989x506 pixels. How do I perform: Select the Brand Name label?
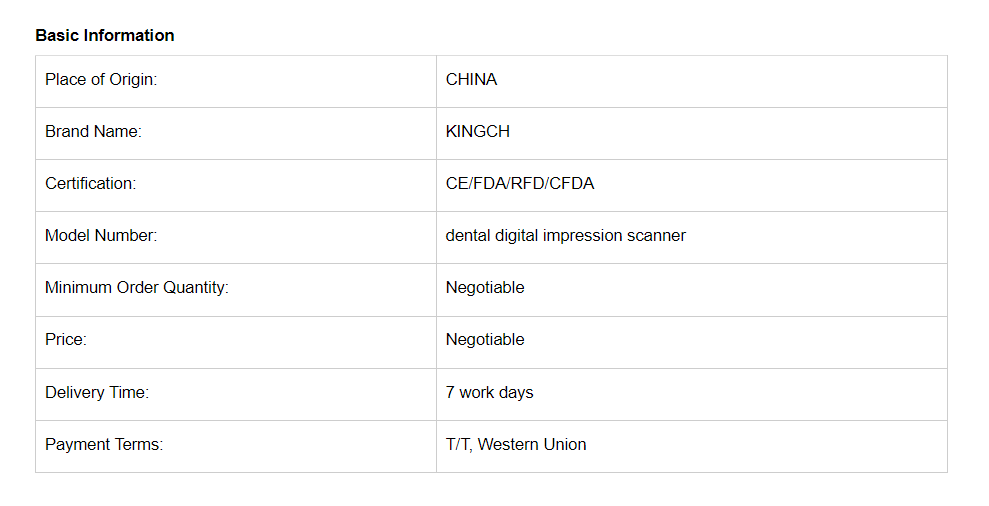click(x=93, y=131)
